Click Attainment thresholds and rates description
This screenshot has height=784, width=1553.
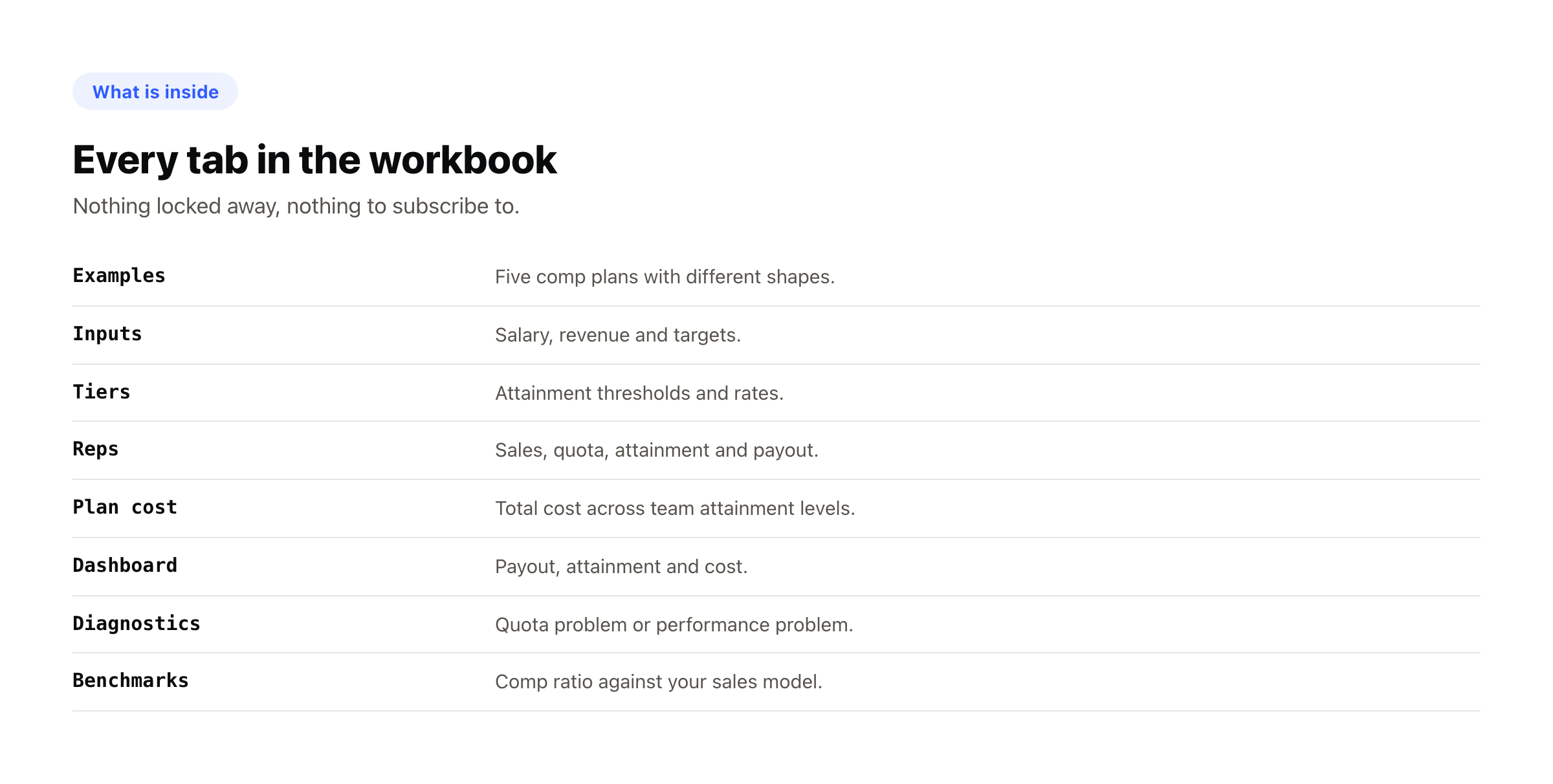(639, 393)
